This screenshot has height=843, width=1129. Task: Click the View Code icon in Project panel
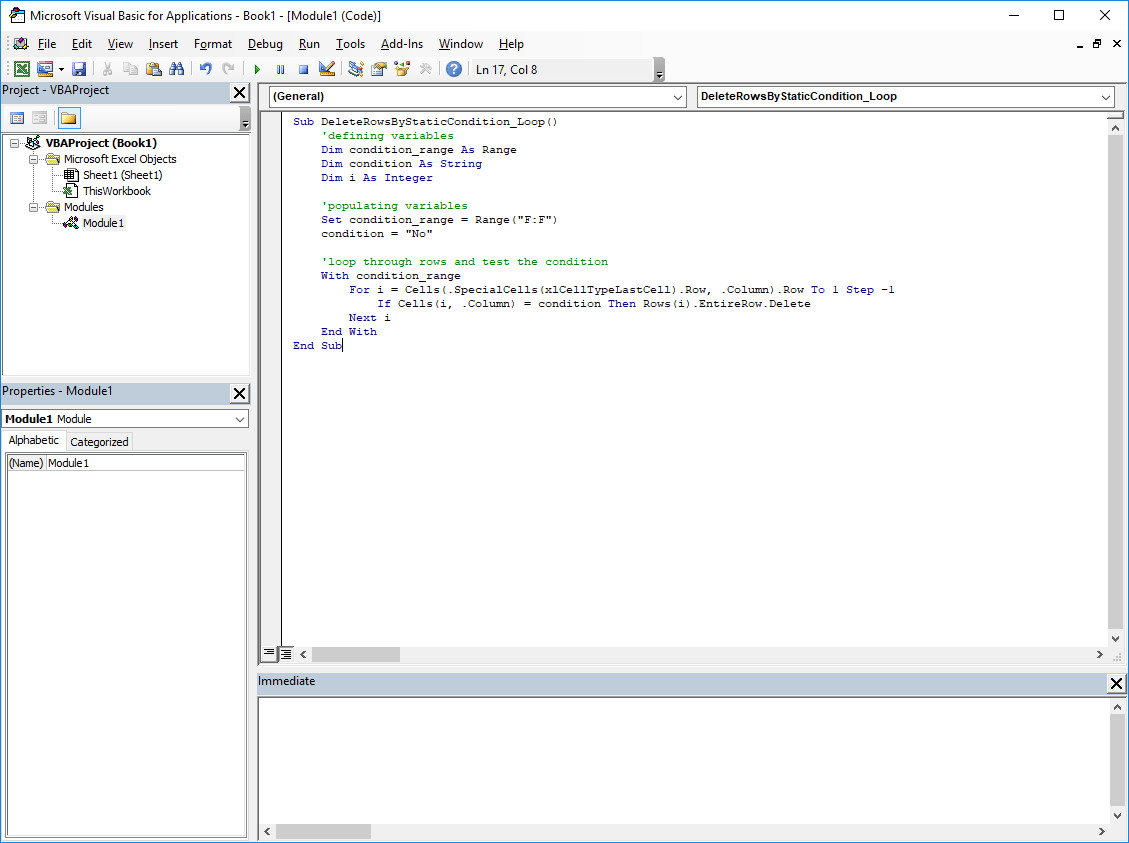point(17,118)
